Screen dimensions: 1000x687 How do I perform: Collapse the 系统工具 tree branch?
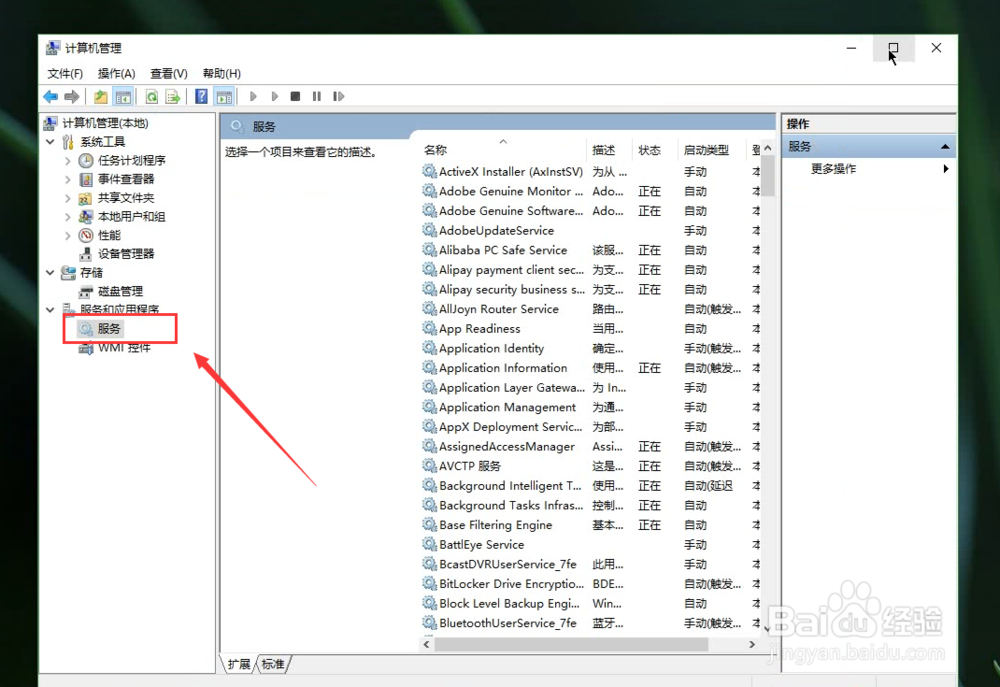coord(50,141)
